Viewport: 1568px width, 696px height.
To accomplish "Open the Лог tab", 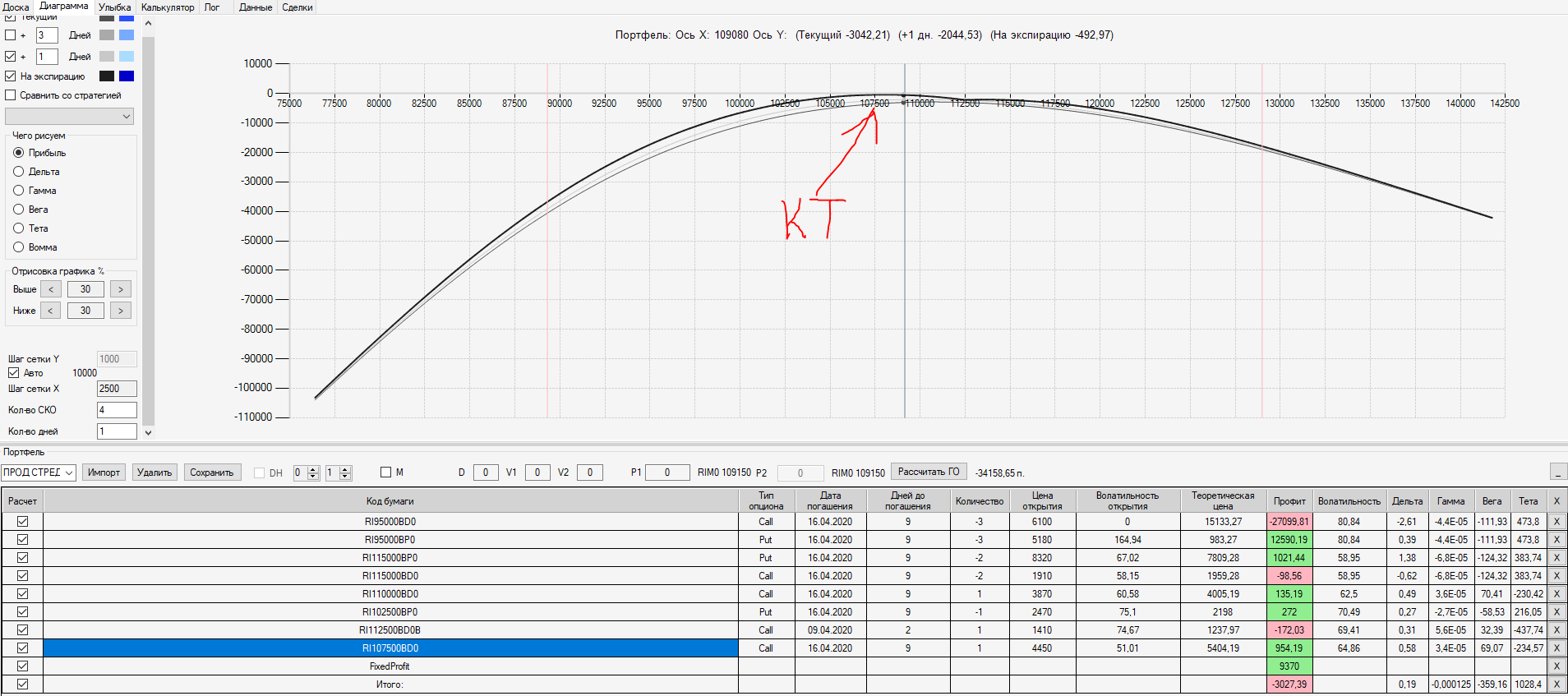I will [x=212, y=7].
